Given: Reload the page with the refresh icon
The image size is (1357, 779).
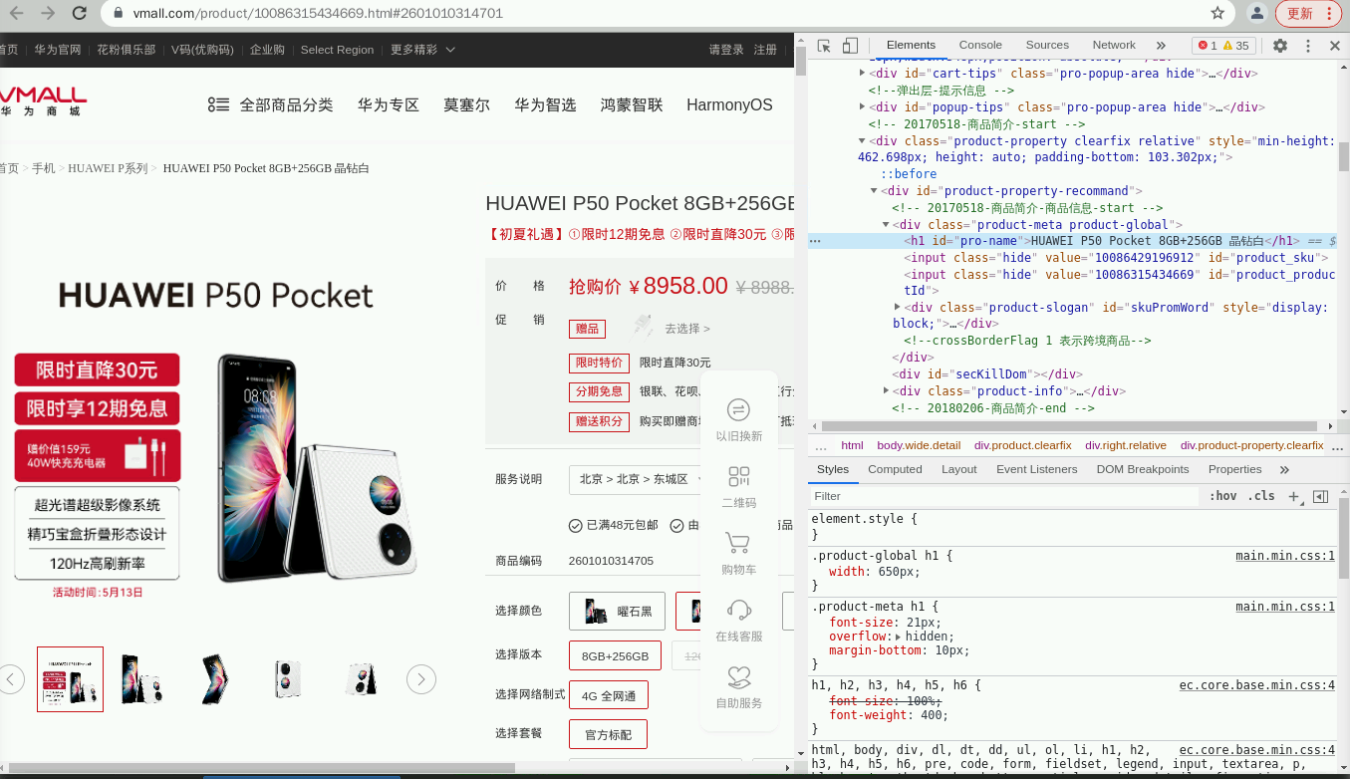Looking at the screenshot, I should point(80,13).
